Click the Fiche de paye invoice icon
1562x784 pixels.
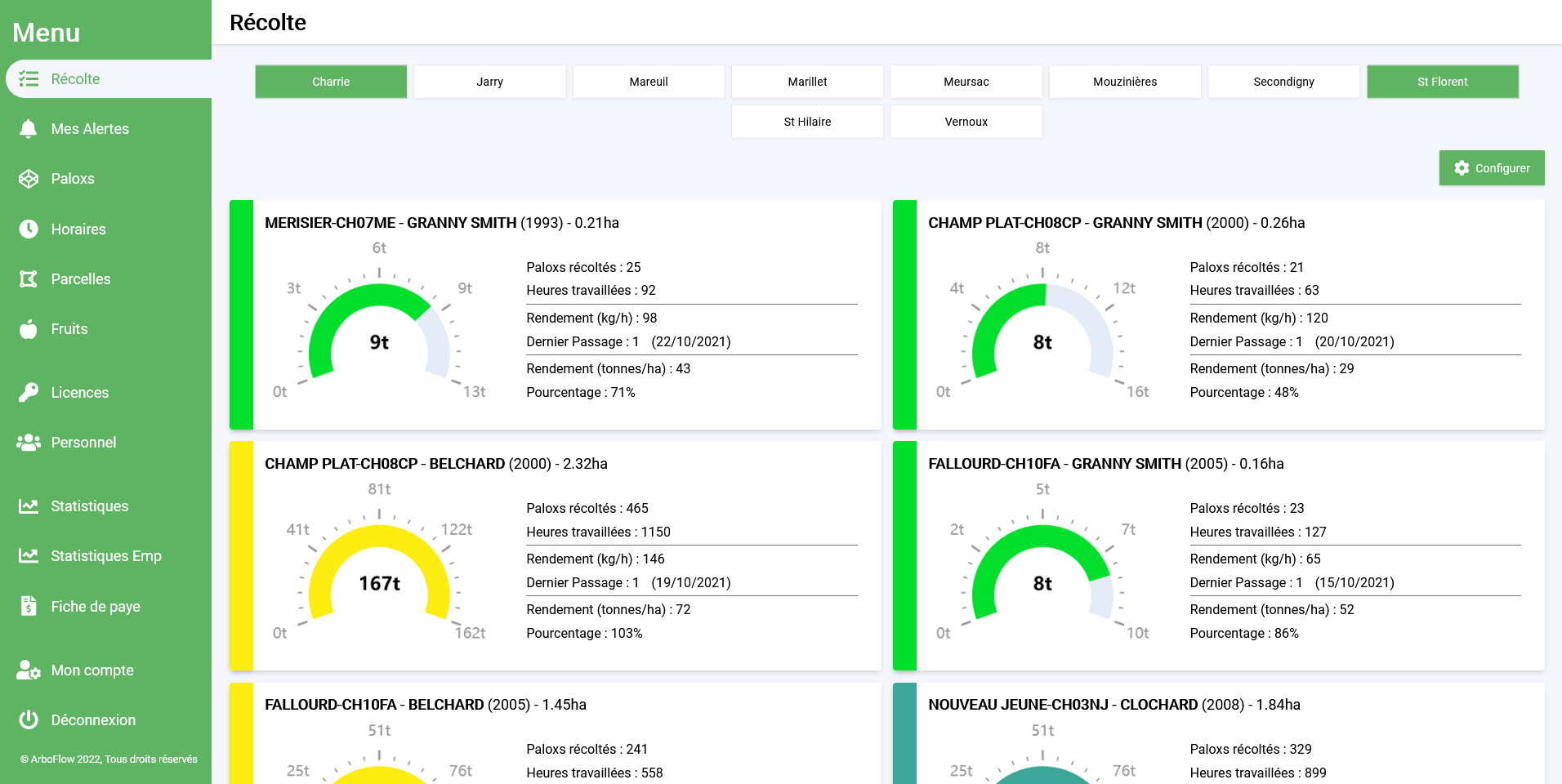[x=29, y=606]
